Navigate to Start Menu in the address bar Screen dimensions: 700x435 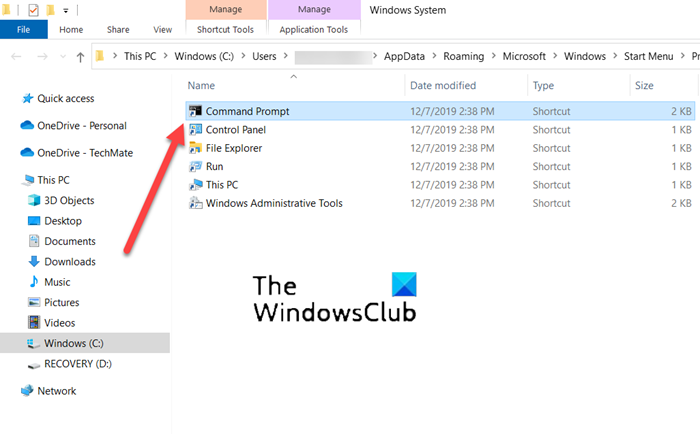point(649,56)
